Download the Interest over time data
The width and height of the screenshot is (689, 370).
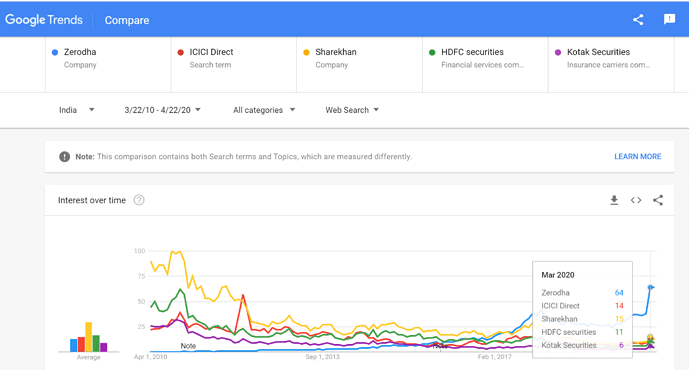pos(614,200)
